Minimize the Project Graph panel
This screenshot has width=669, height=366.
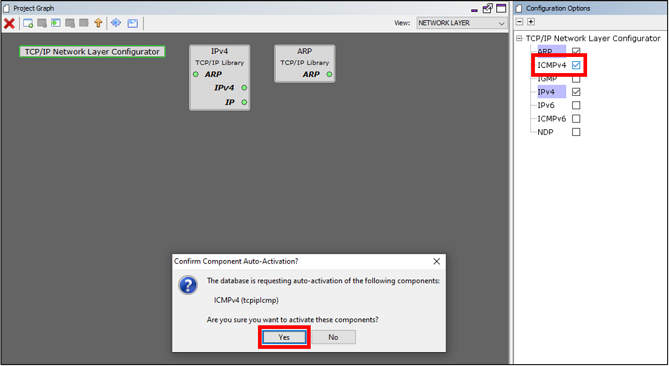click(x=474, y=9)
